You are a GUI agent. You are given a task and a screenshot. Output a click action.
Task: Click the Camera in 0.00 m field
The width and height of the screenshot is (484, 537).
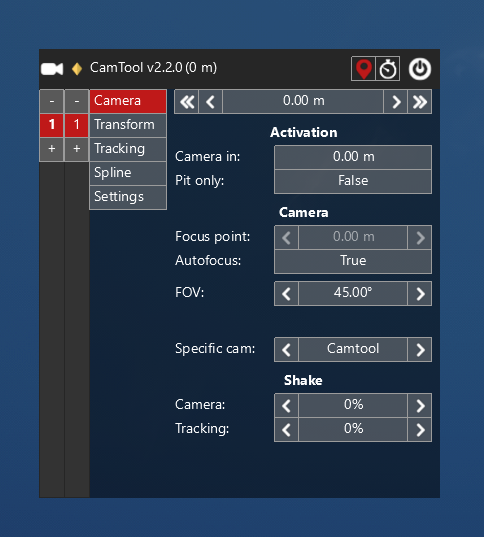(x=353, y=157)
